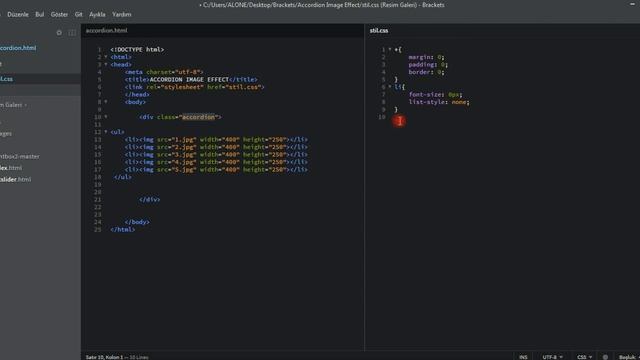Click cursor position 'Satır 10, Kolon 1'

[104, 357]
